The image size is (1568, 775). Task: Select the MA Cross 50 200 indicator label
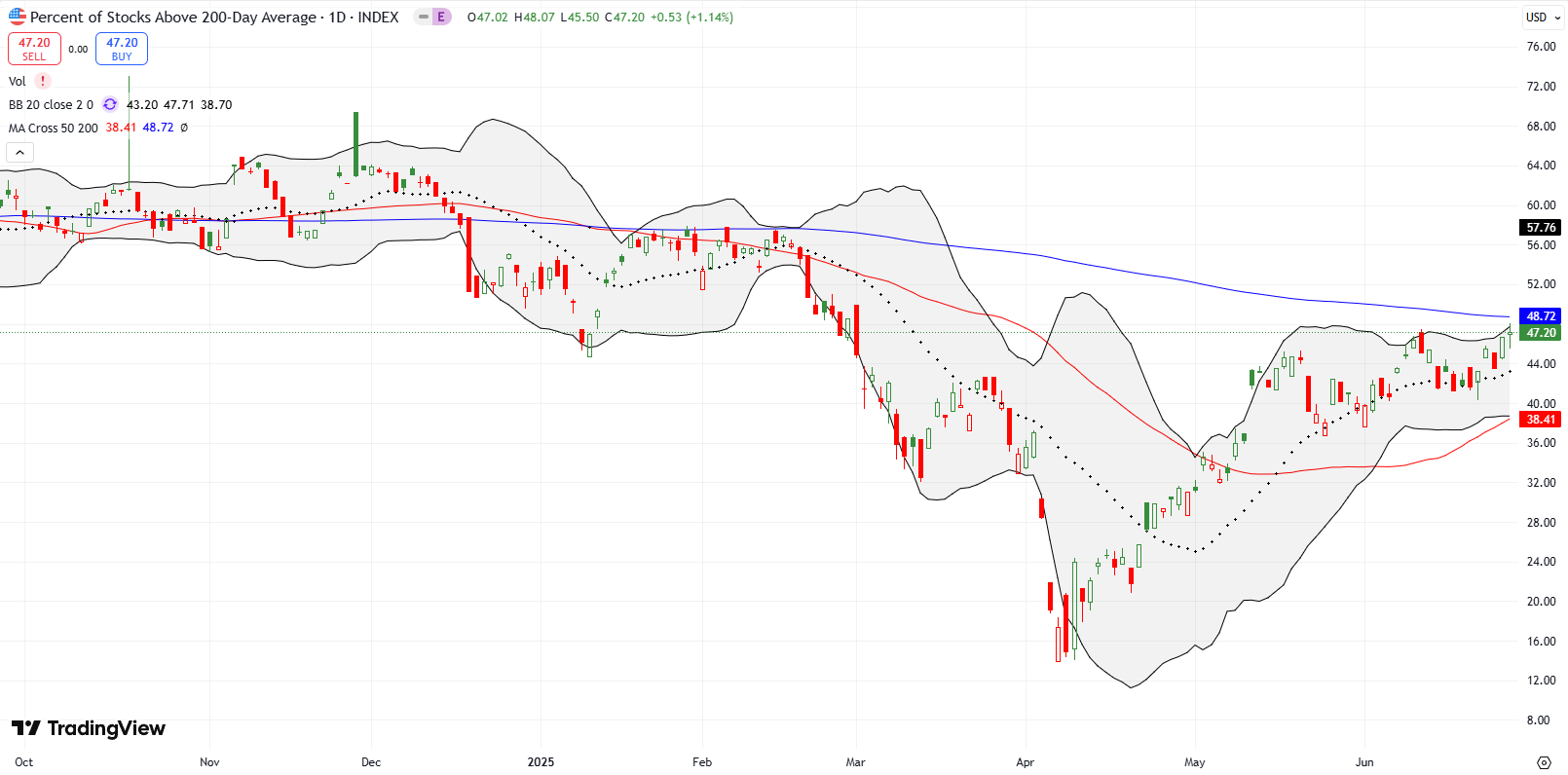[54, 128]
